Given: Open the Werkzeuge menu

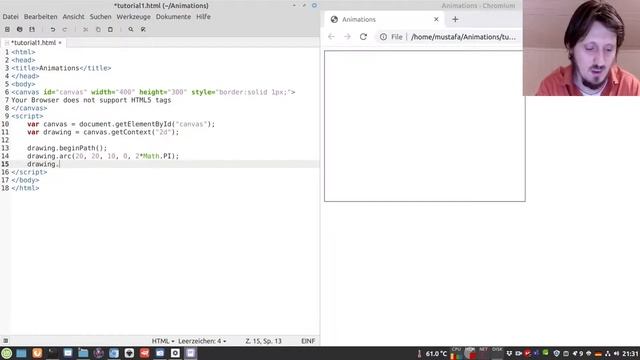Looking at the screenshot, I should point(133,17).
